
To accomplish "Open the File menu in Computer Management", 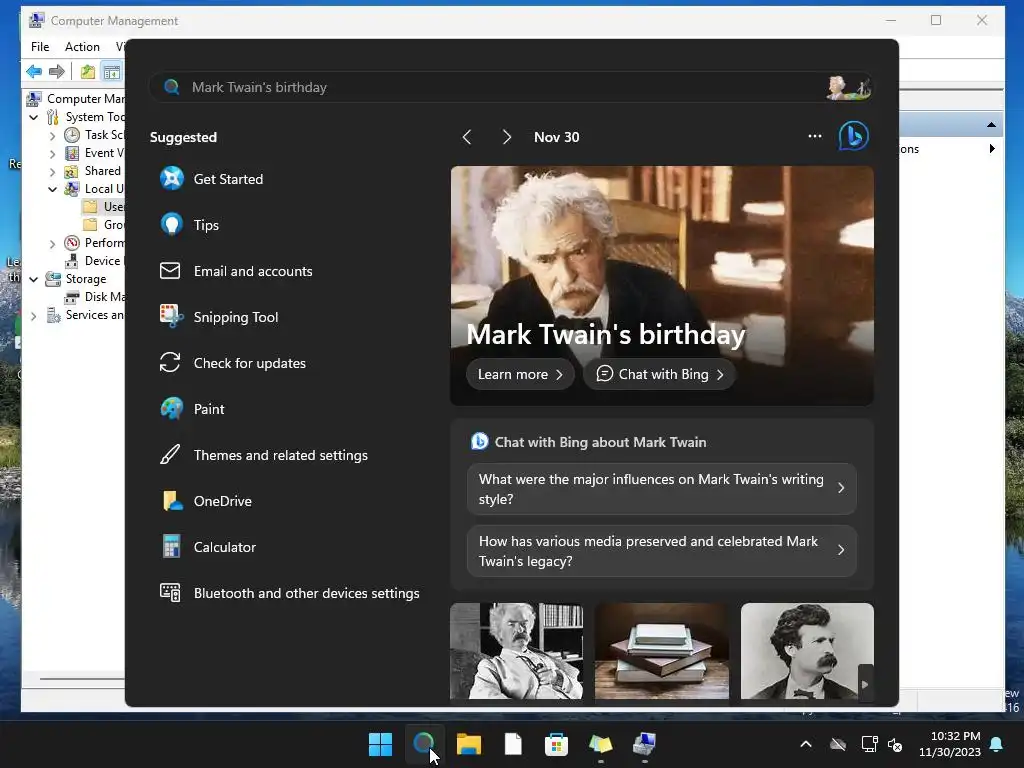I will tap(40, 46).
